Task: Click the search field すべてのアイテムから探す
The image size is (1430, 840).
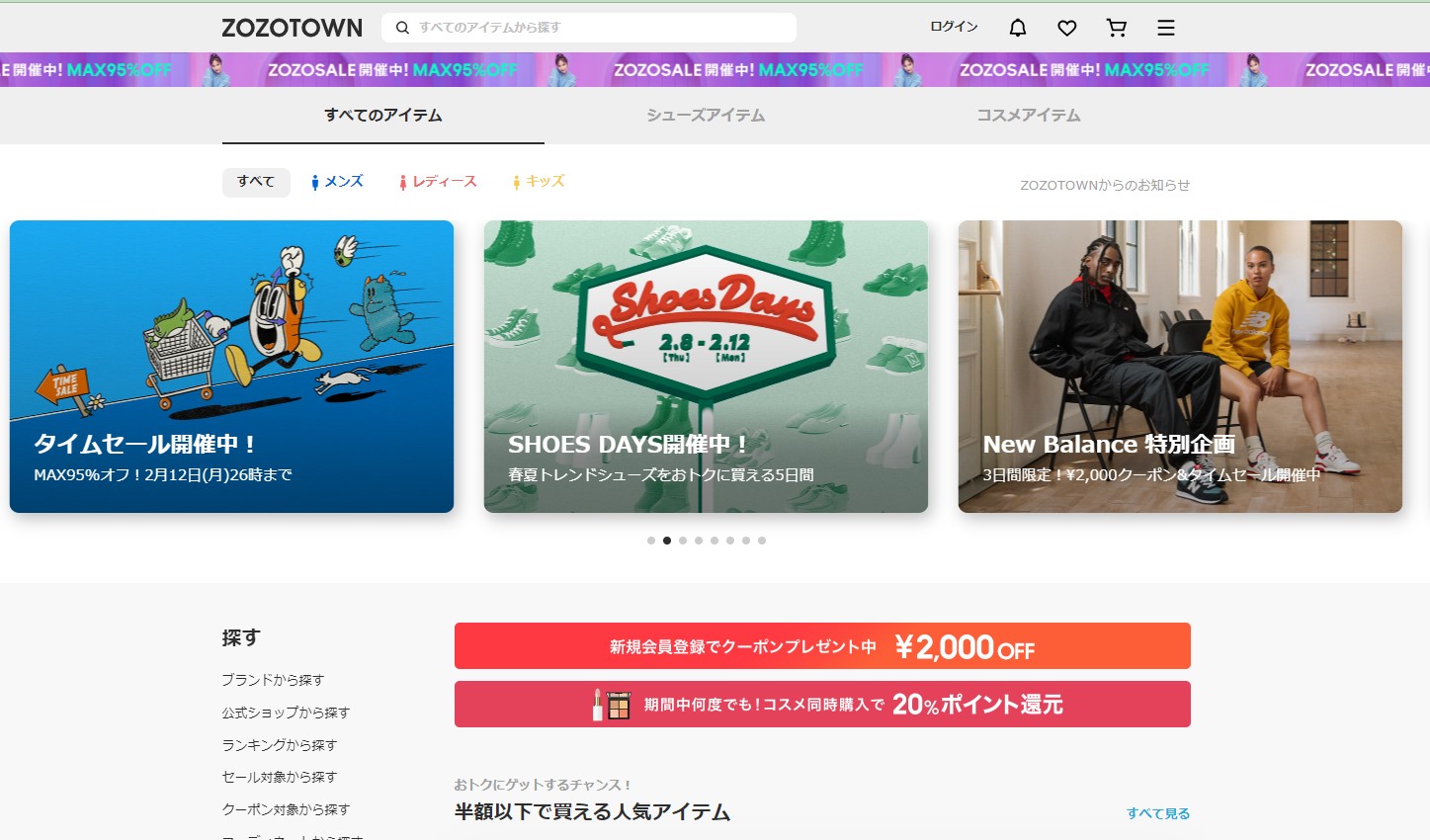Action: [x=589, y=28]
